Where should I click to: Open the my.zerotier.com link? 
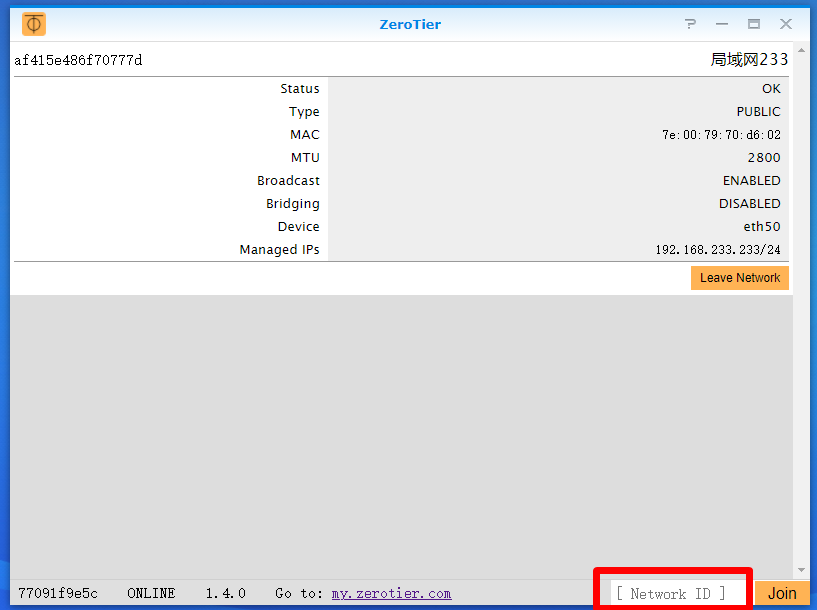[x=391, y=593]
